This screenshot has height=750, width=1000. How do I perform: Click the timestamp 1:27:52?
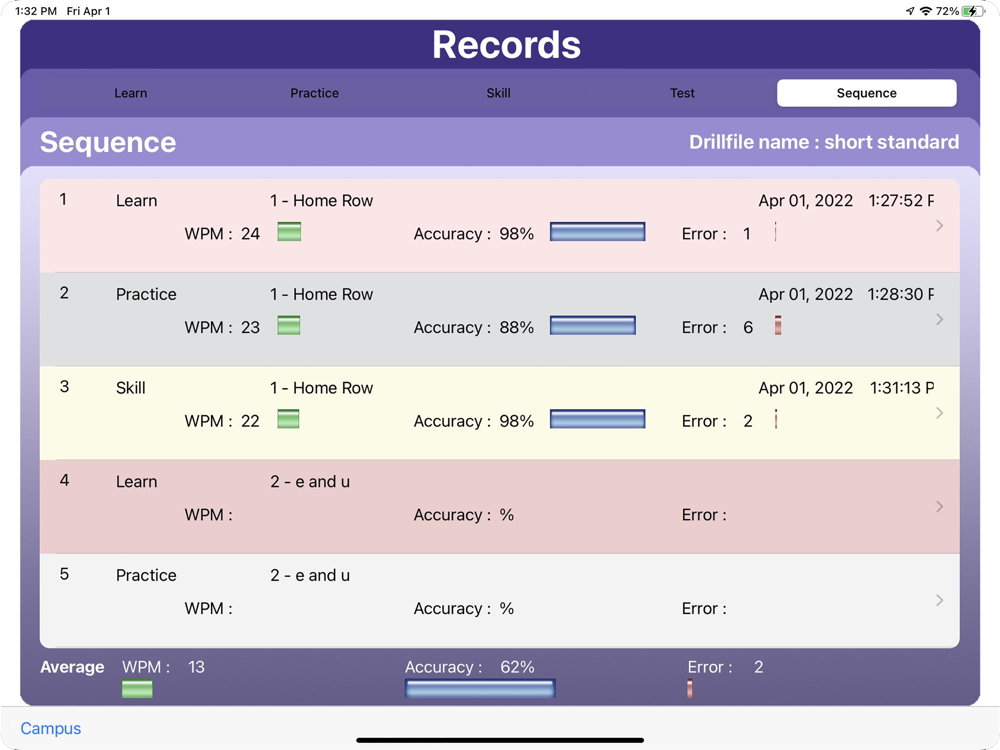tap(901, 201)
